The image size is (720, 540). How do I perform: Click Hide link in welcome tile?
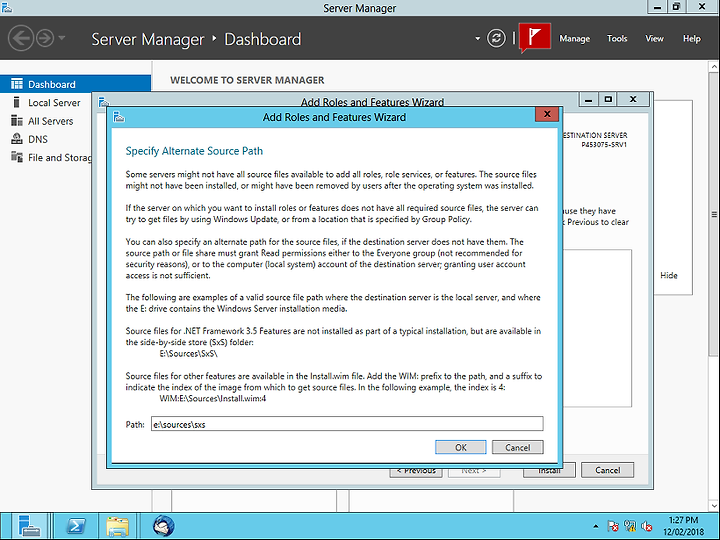(669, 275)
